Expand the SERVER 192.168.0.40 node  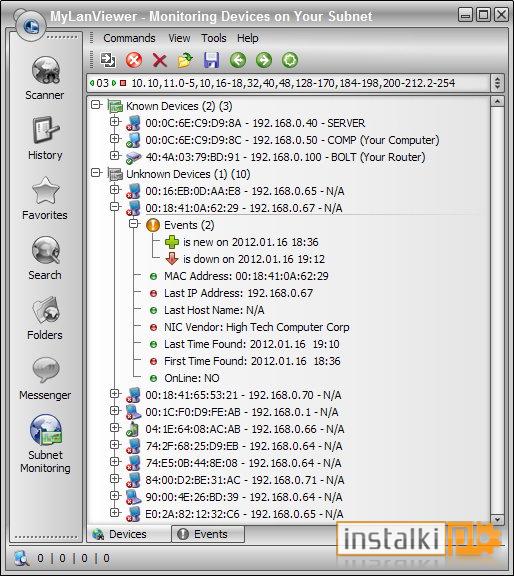pos(115,121)
